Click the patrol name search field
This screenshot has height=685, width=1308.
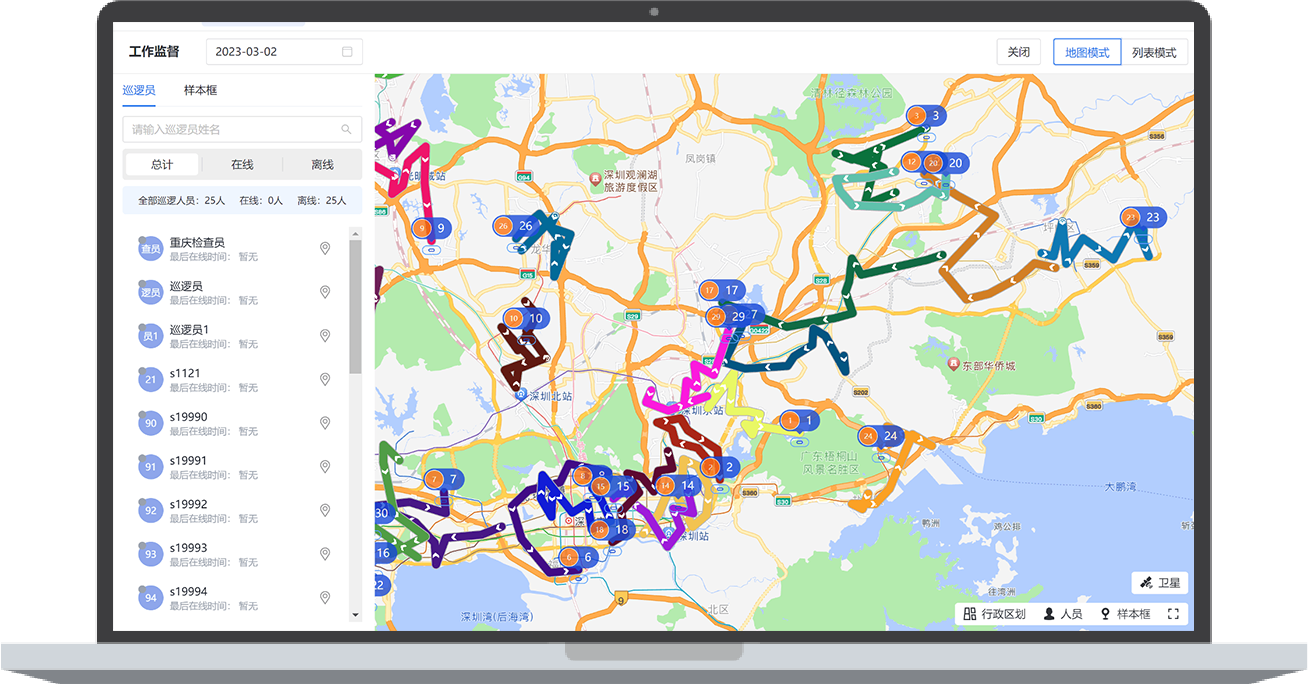230,129
